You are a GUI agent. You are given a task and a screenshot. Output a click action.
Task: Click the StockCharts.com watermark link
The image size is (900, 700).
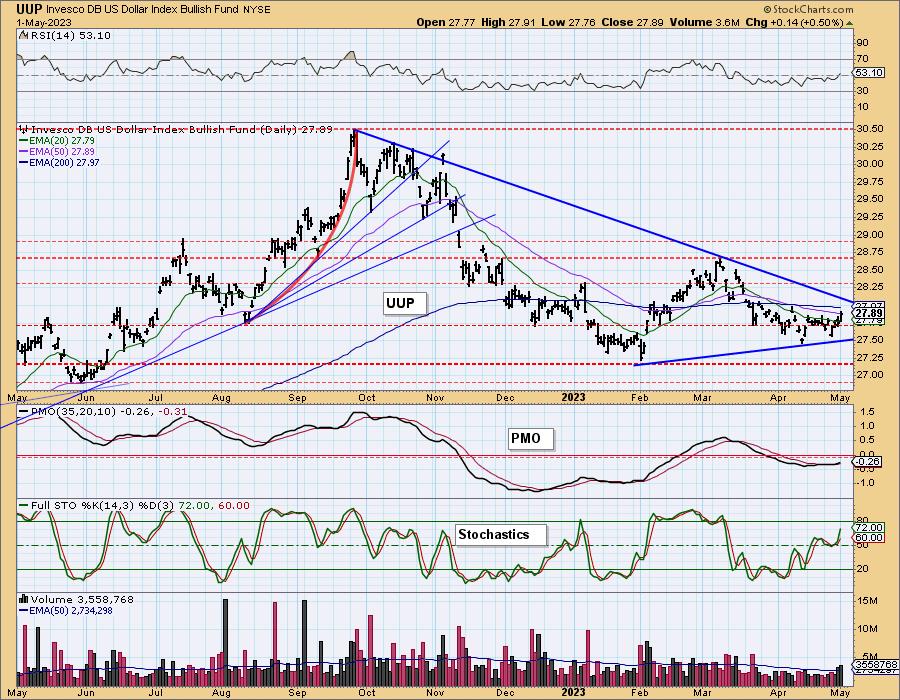[808, 9]
